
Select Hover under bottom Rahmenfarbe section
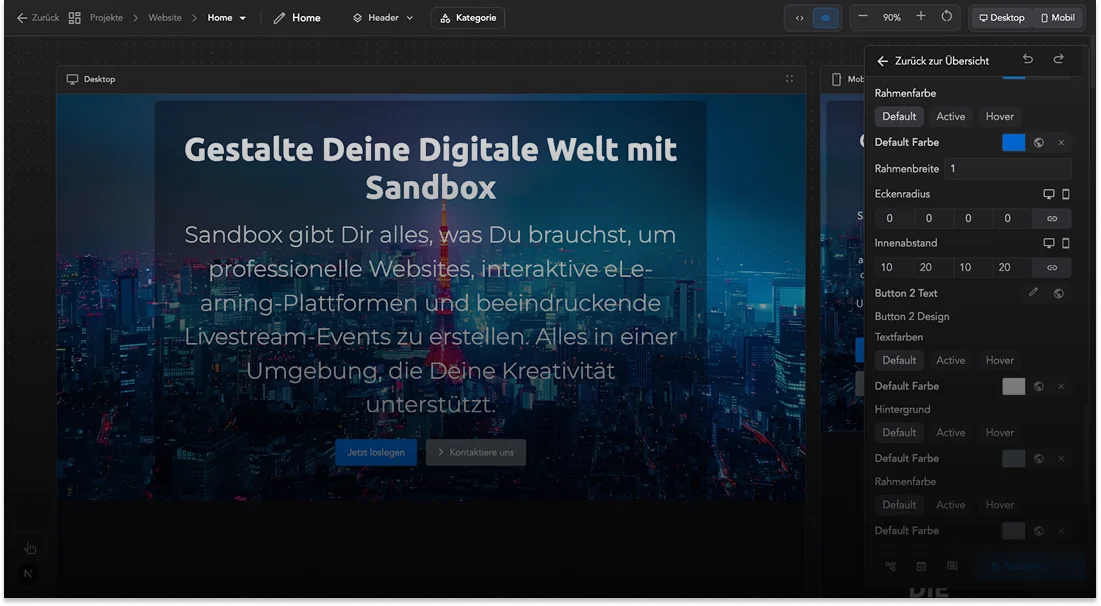(x=999, y=505)
